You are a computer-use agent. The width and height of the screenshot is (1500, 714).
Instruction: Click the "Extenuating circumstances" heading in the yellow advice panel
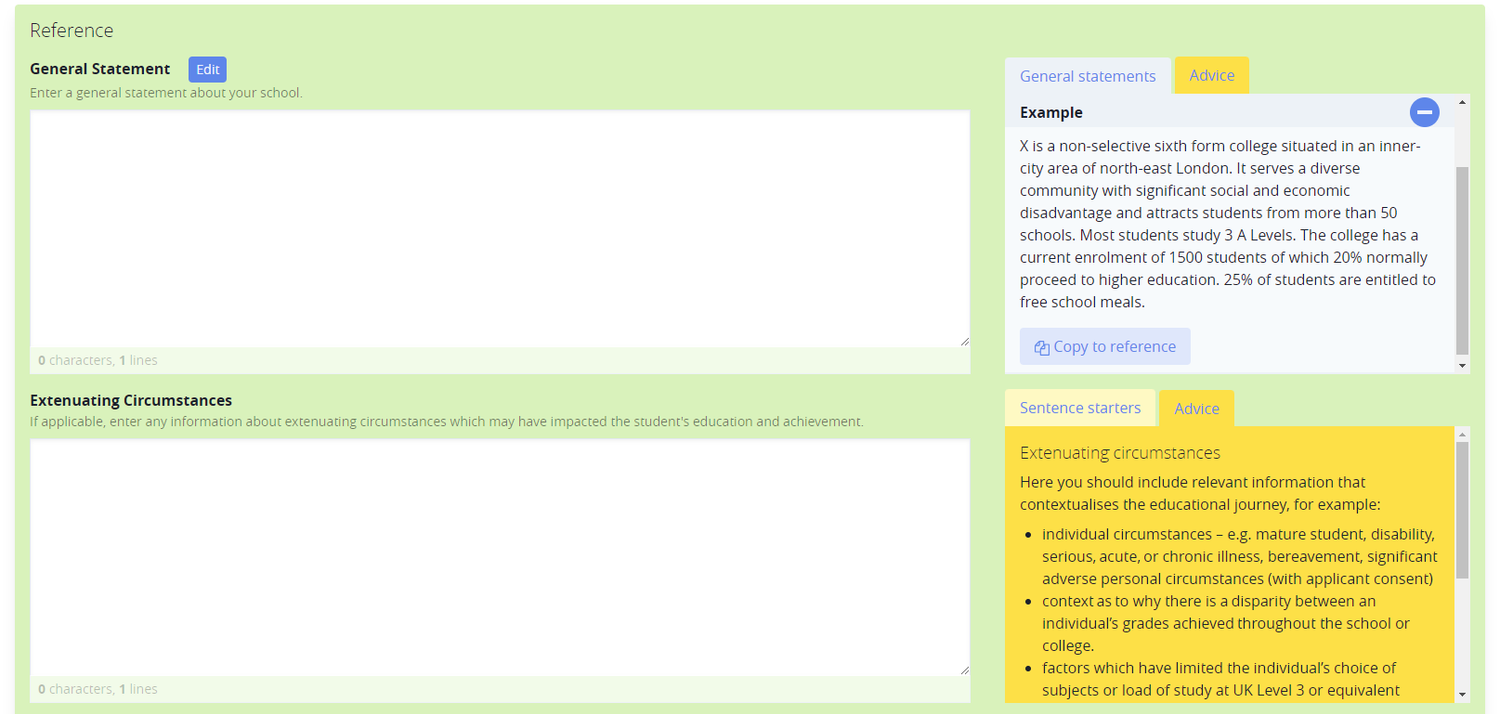1120,453
